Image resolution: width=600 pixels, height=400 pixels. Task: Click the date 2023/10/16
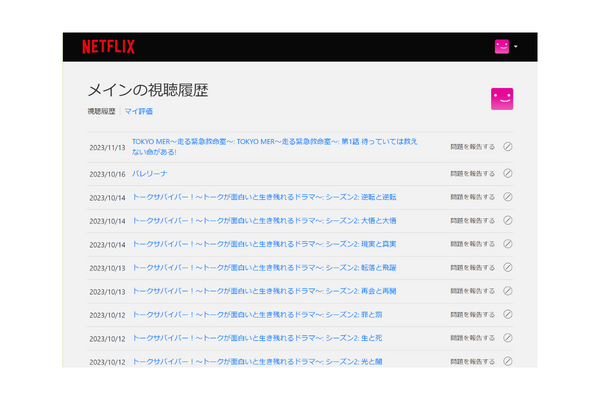[x=108, y=175]
